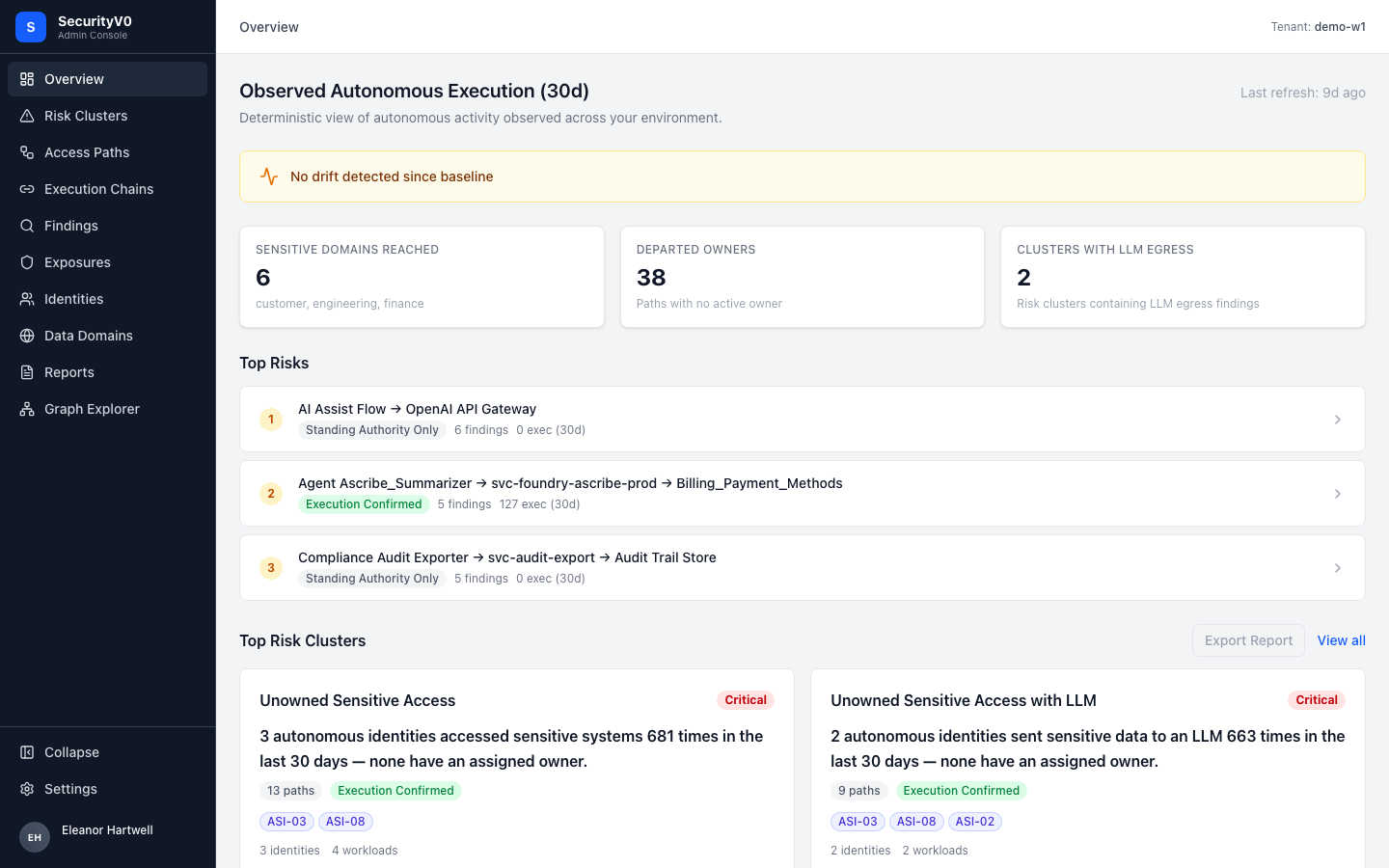Select Overview in the sidebar
The height and width of the screenshot is (868, 1389).
(x=107, y=79)
